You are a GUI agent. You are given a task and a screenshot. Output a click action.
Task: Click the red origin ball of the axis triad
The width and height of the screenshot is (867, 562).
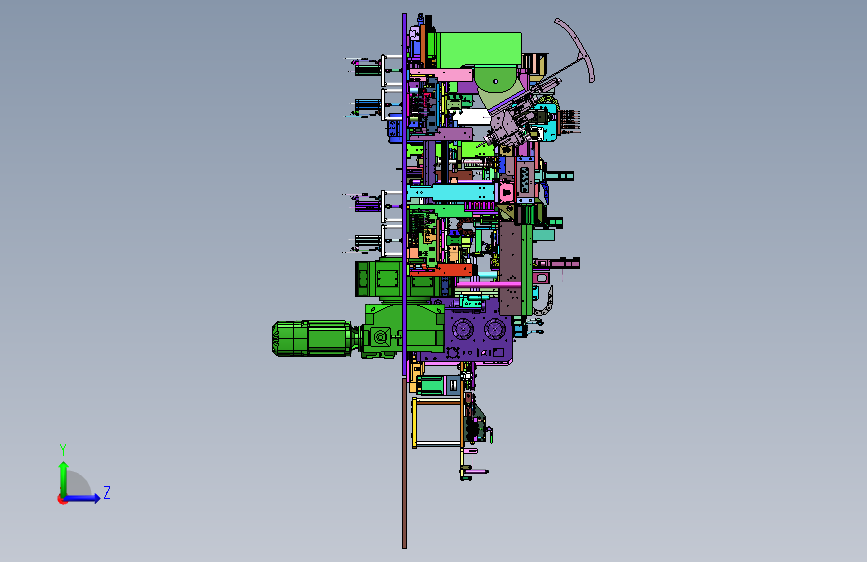62,499
